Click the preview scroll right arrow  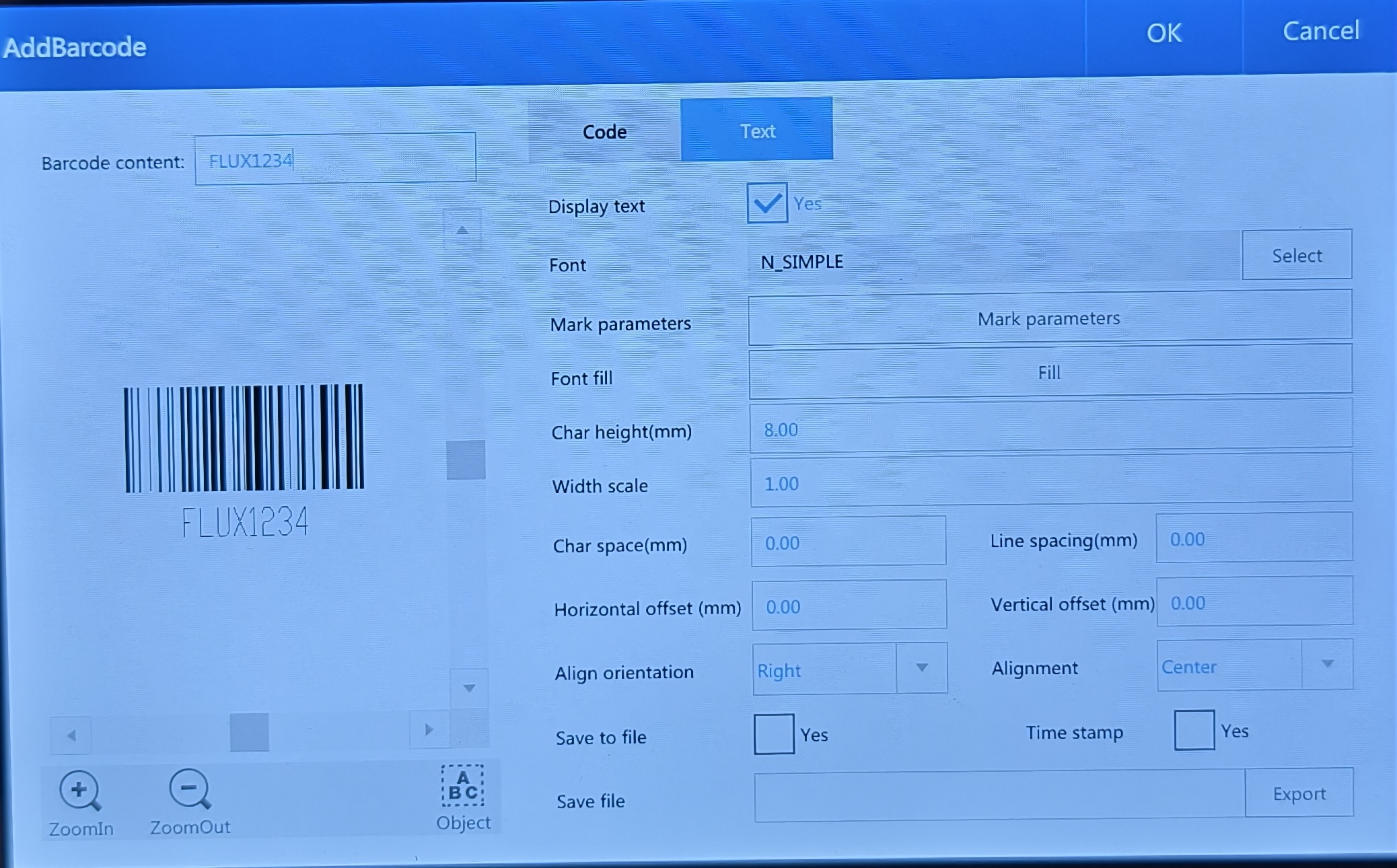tap(429, 729)
